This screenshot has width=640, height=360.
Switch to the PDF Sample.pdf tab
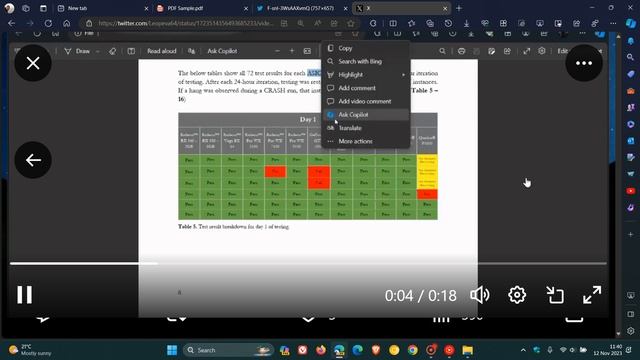(200, 8)
